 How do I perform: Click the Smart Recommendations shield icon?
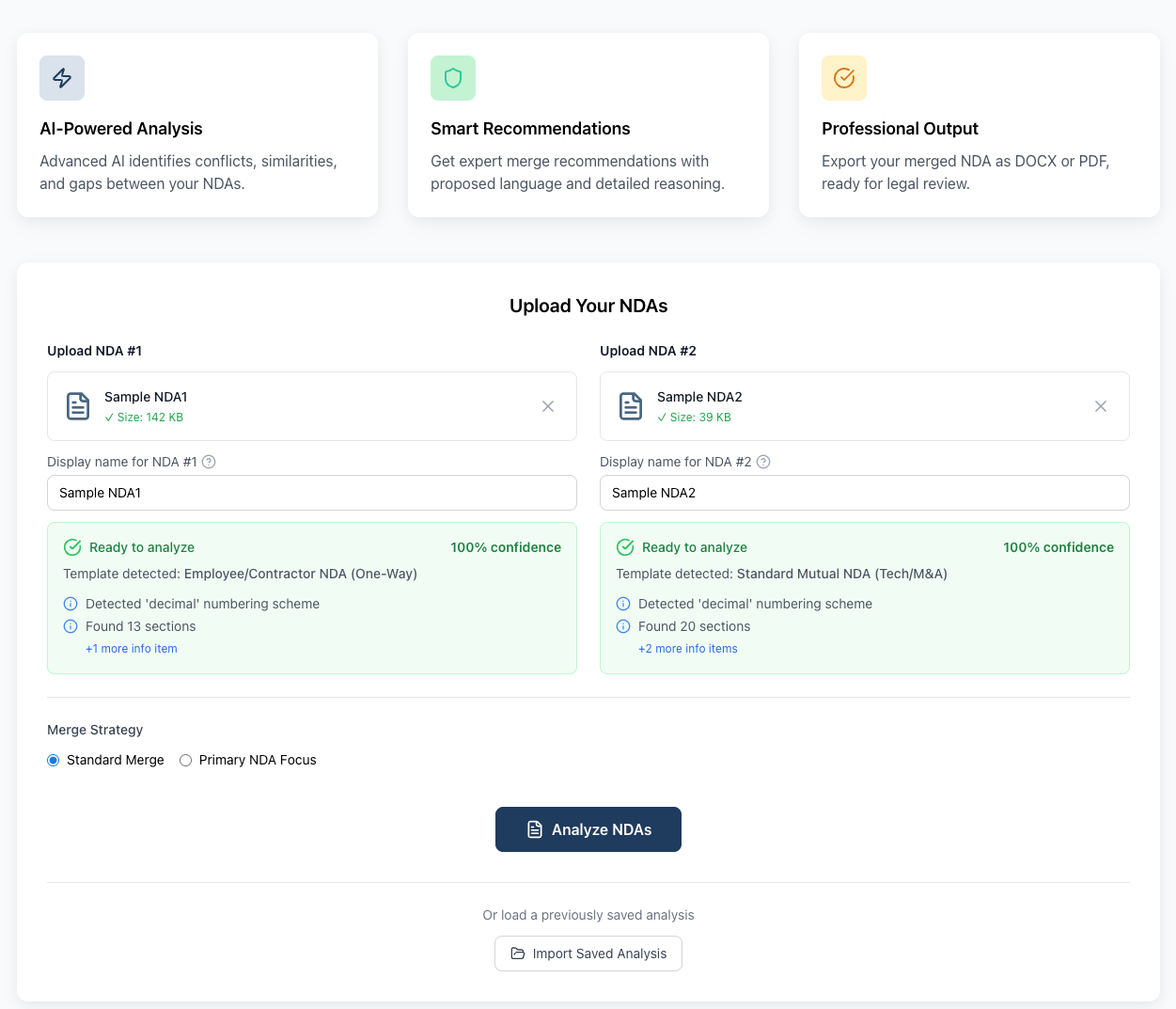tap(453, 78)
